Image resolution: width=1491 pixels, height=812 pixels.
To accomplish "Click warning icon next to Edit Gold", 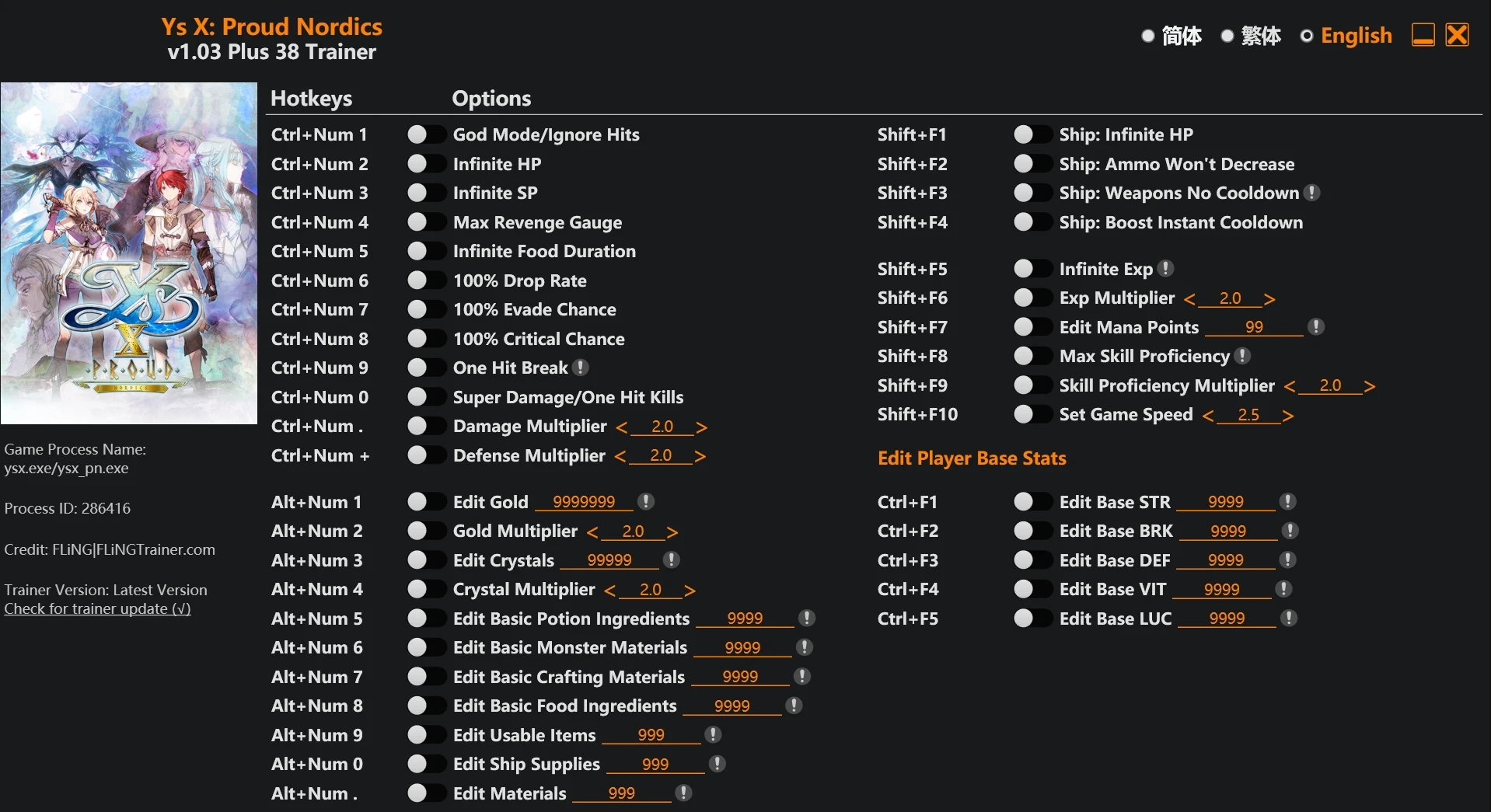I will click(x=645, y=502).
